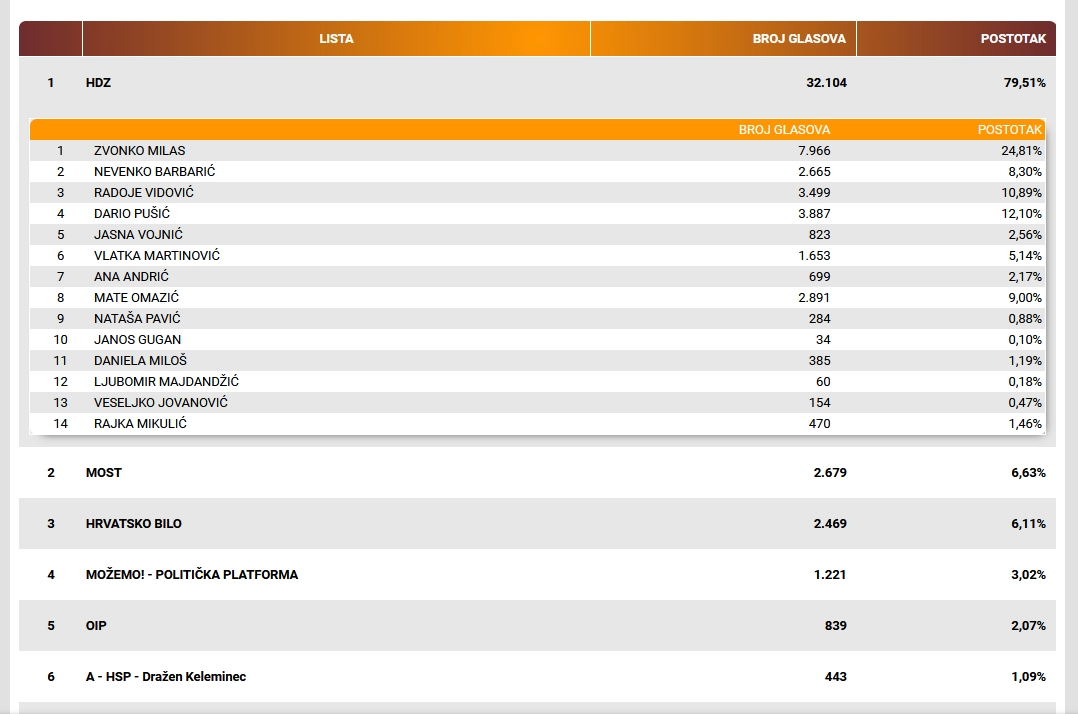The image size is (1078, 714).
Task: Select candidate JASNA VOJNIĆ
Action: (x=537, y=234)
